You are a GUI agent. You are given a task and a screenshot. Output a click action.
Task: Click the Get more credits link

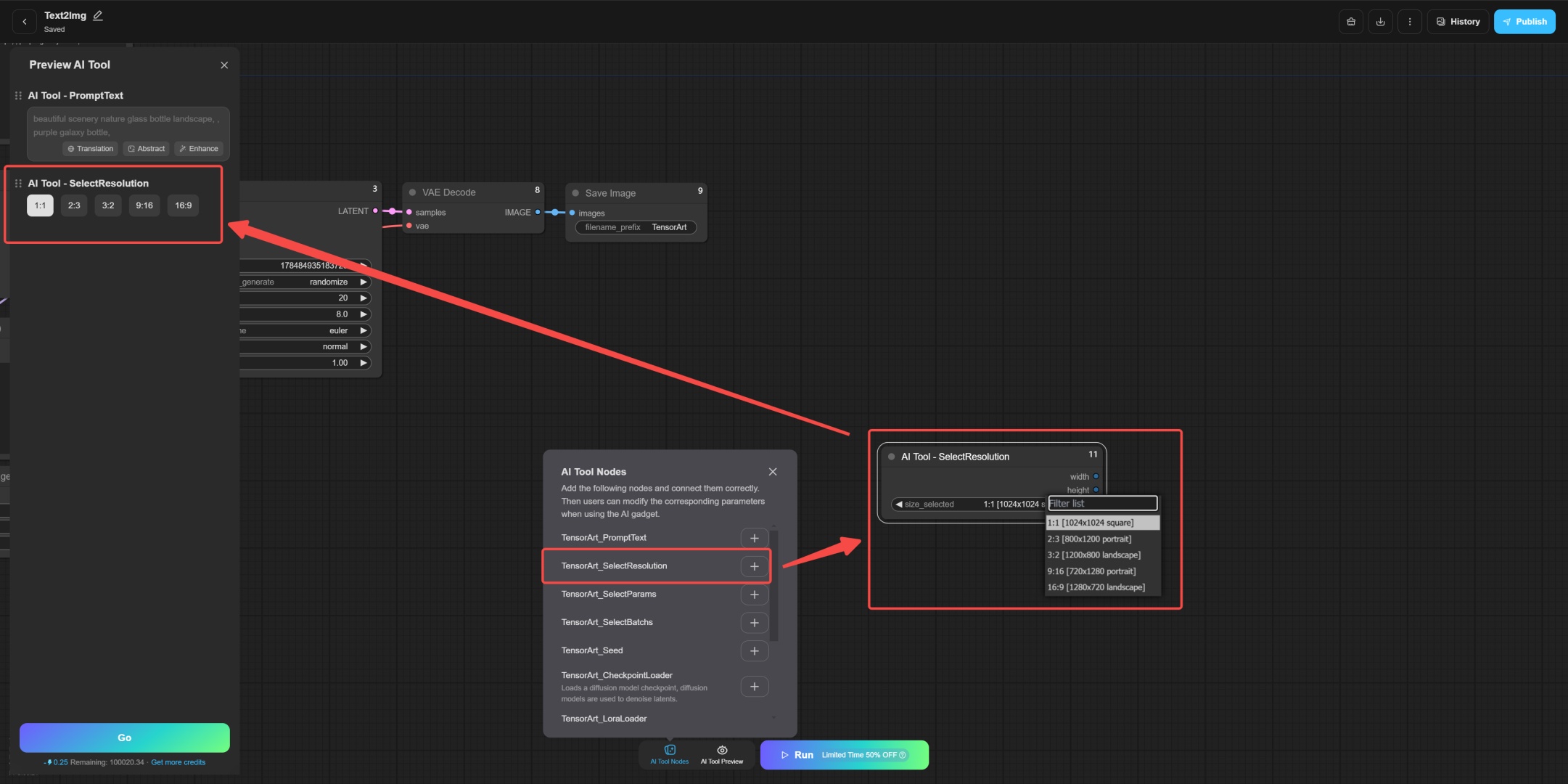(178, 762)
